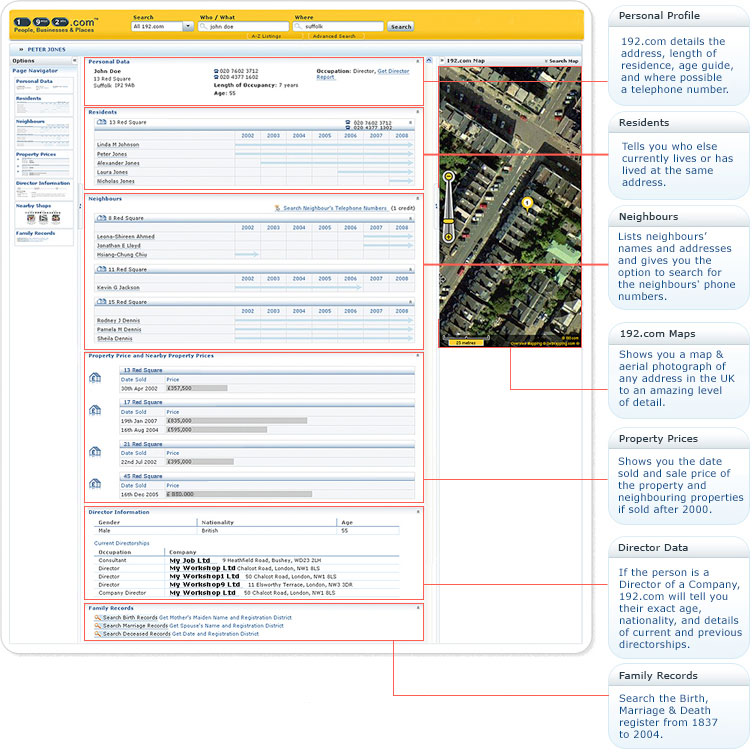Click the Search Map link above the map

tap(563, 61)
